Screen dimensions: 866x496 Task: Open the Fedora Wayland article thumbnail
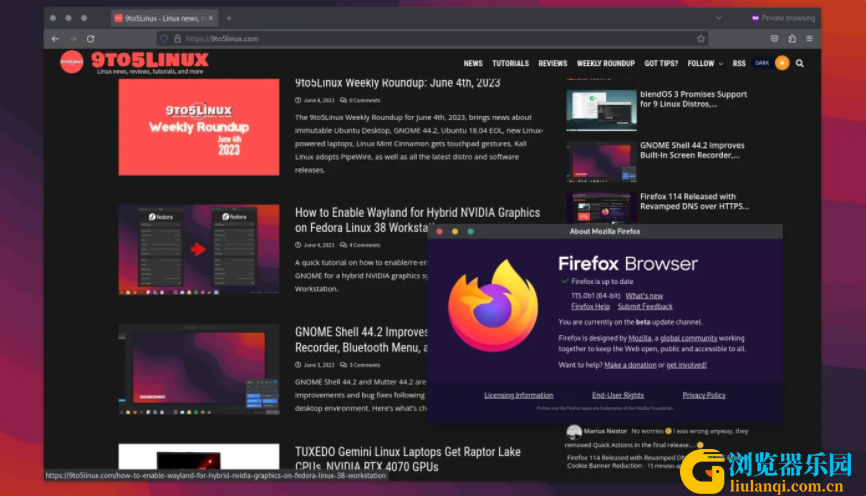(199, 250)
